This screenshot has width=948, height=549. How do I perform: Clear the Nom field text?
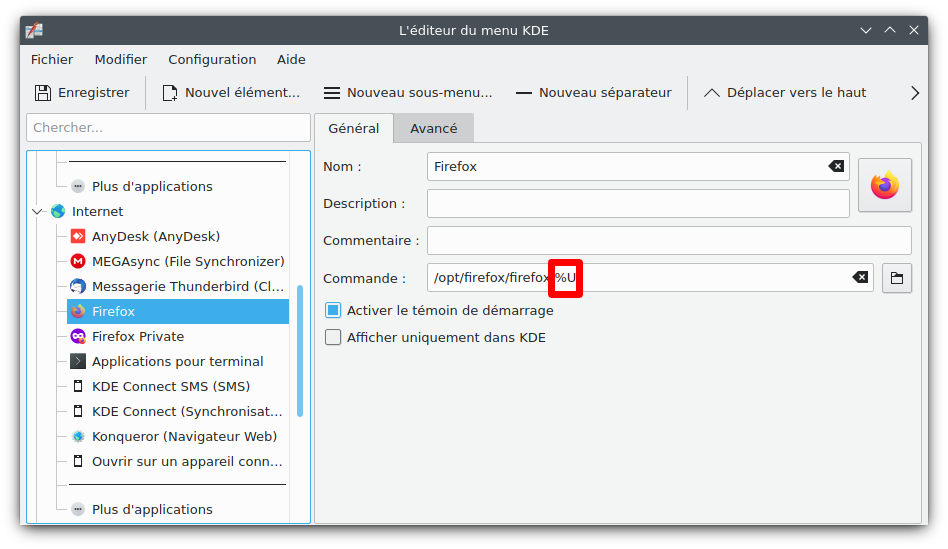pos(836,166)
